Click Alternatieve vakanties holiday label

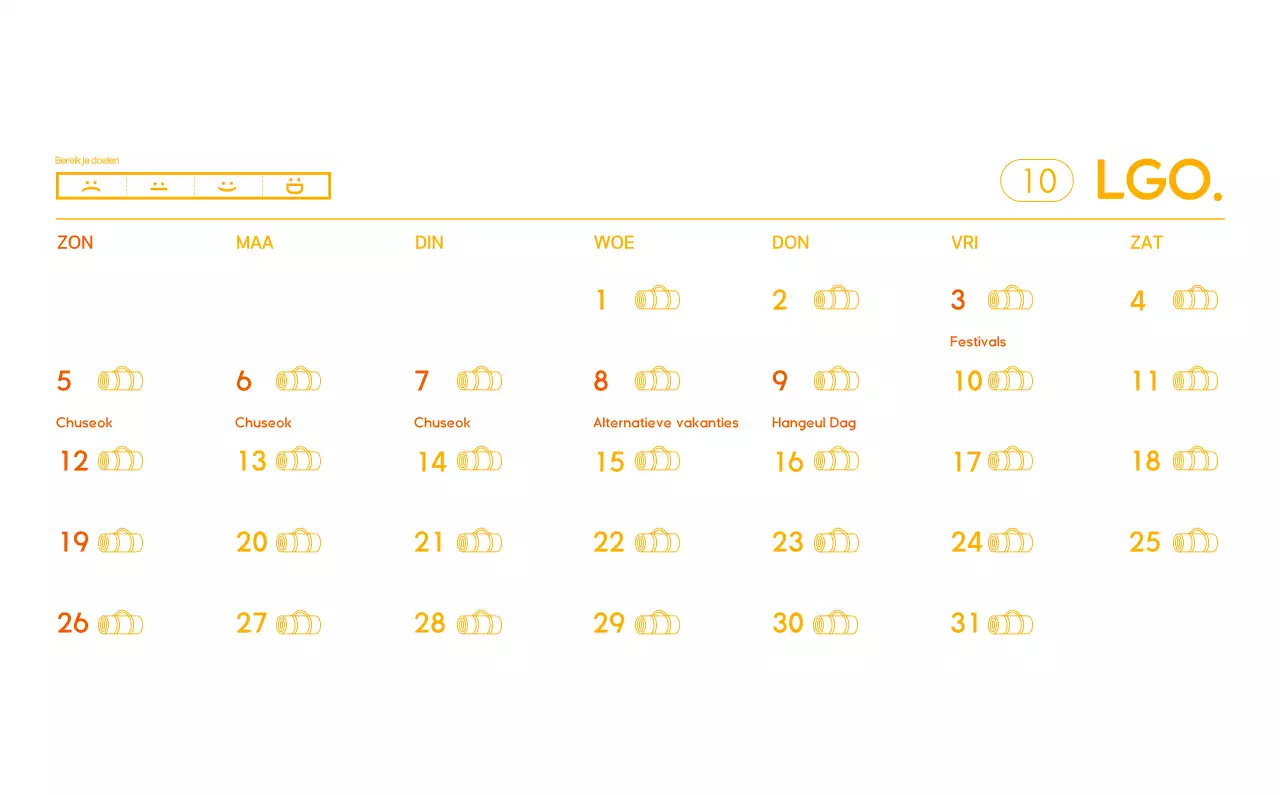pos(666,423)
